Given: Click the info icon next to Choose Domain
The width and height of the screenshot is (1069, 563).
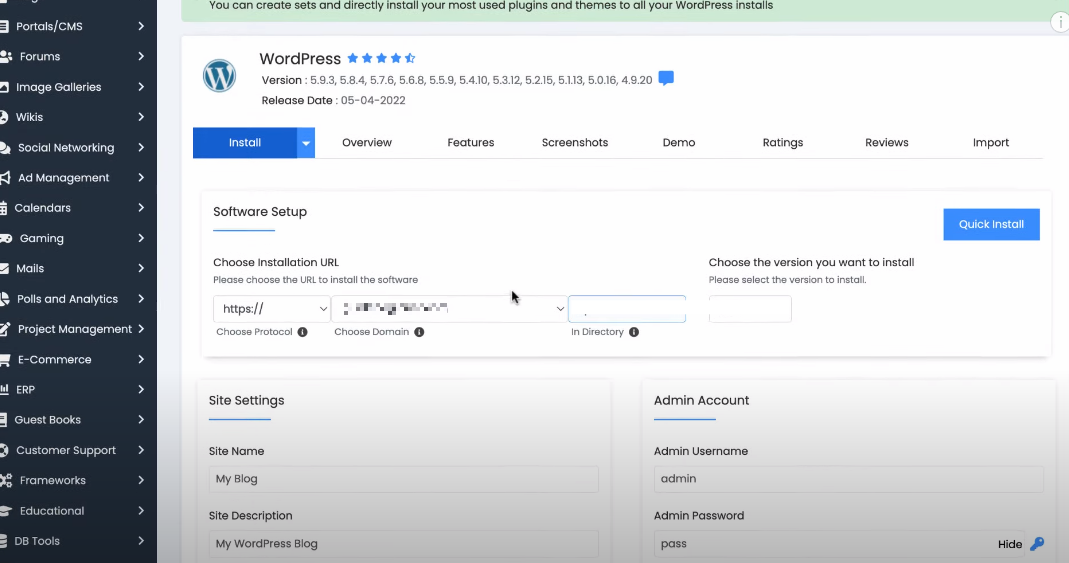Looking at the screenshot, I should pyautogui.click(x=419, y=332).
